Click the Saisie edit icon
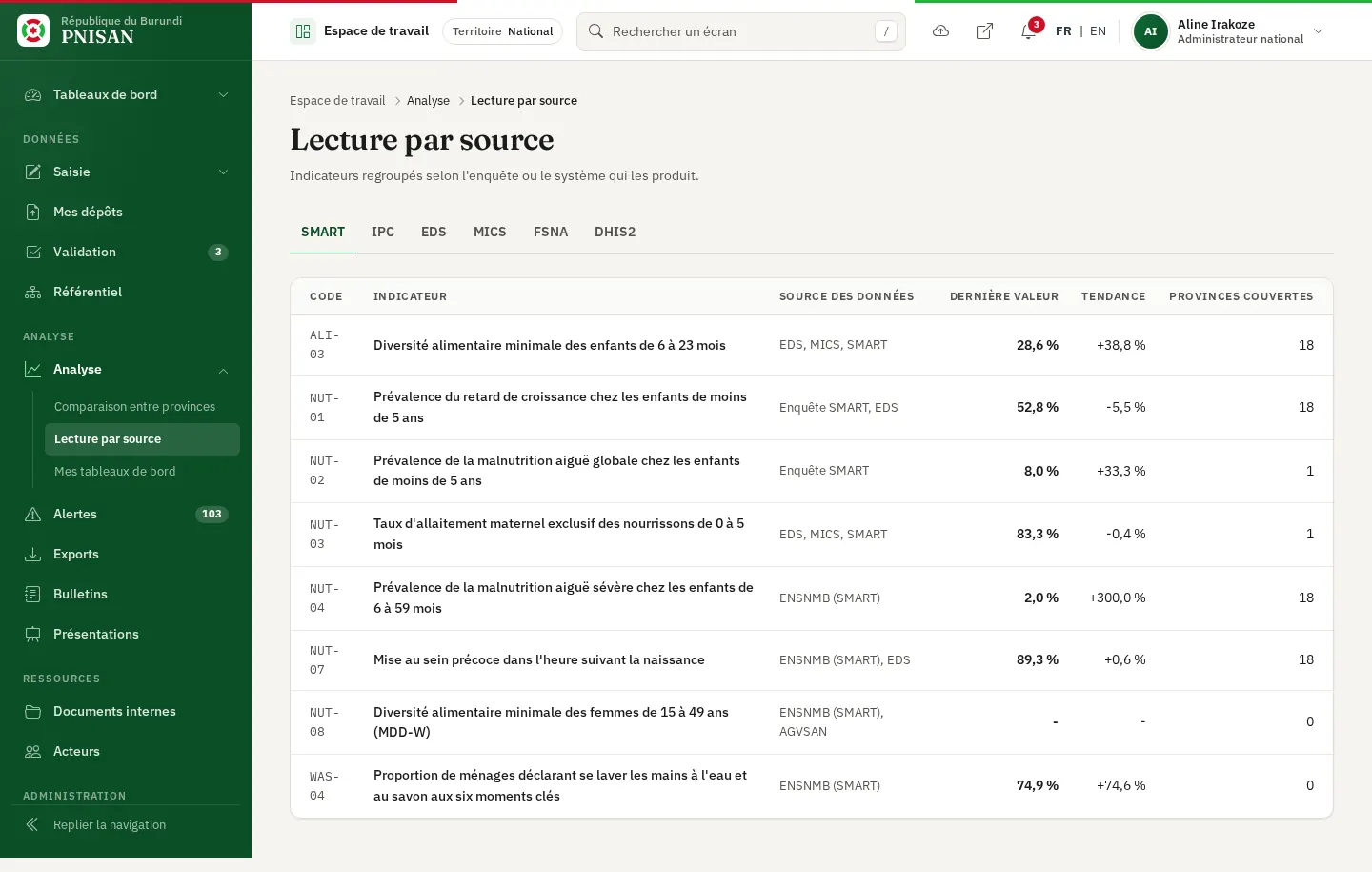 click(x=33, y=172)
